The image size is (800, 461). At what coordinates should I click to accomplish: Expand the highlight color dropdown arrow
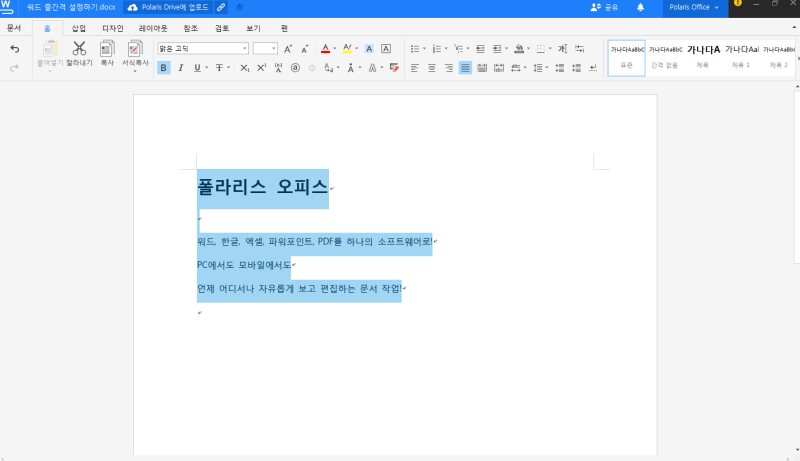pos(357,49)
